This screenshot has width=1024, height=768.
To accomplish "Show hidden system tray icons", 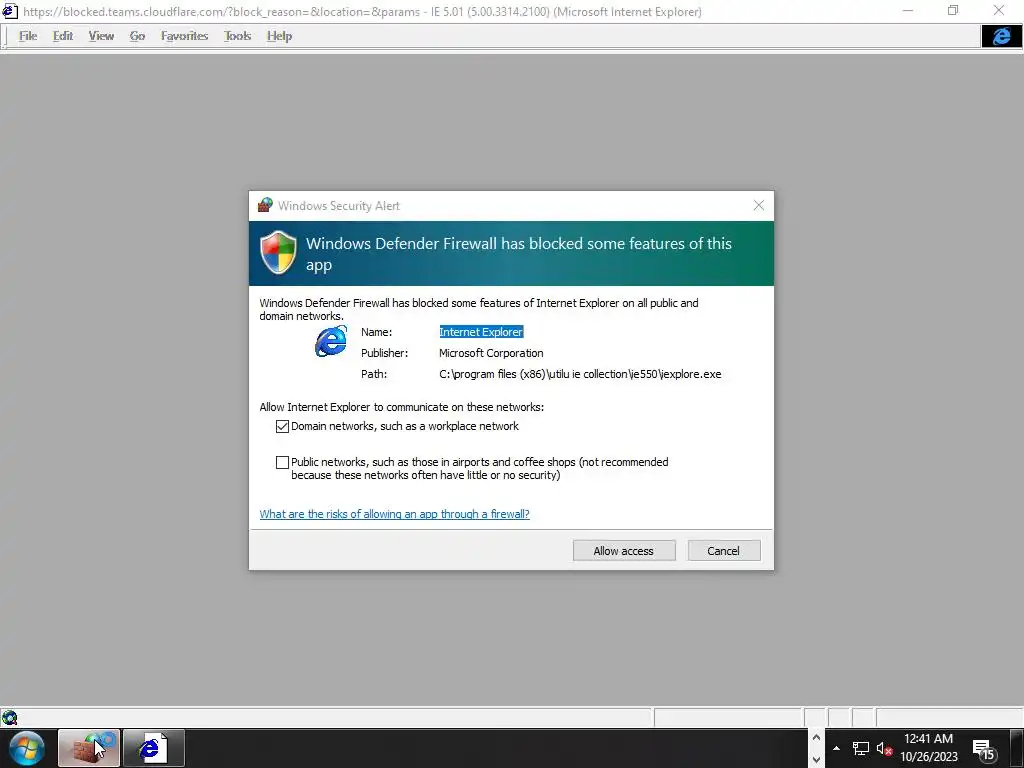I will click(836, 748).
